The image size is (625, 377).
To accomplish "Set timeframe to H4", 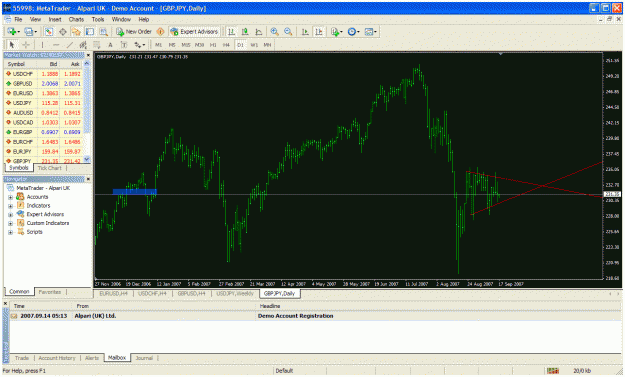I will click(226, 45).
